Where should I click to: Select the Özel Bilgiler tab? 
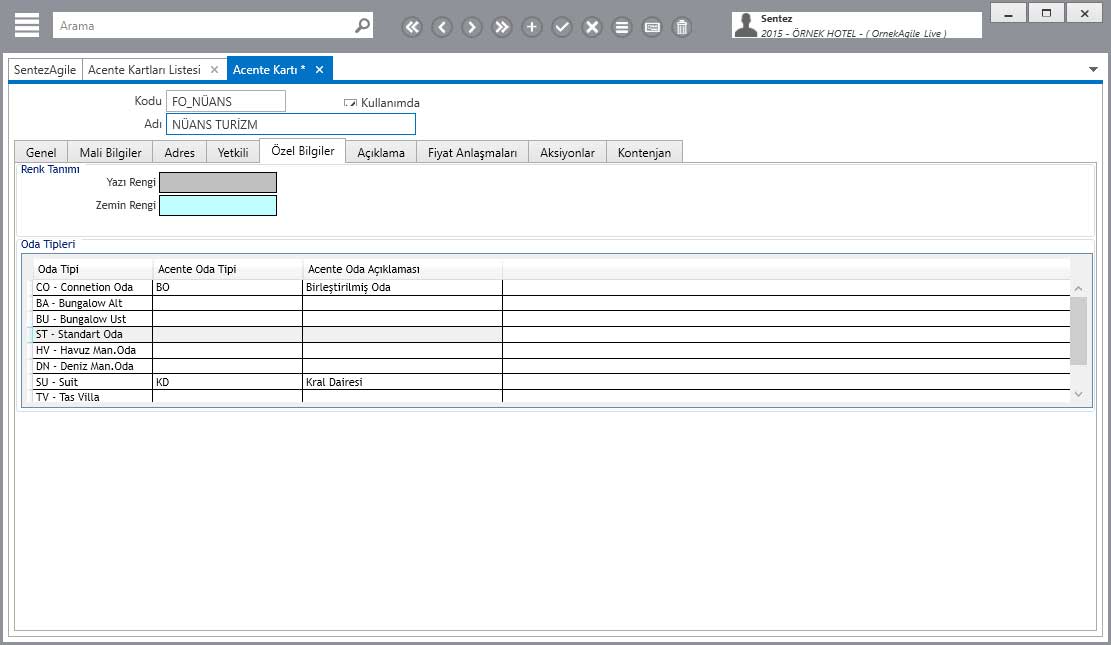(x=303, y=151)
